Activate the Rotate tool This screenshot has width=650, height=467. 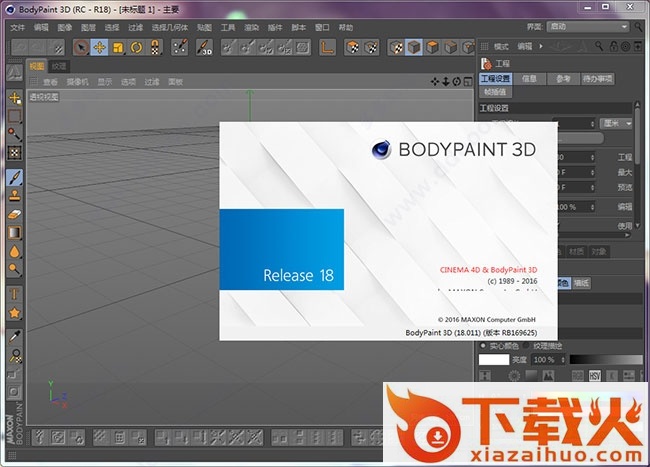coord(136,48)
